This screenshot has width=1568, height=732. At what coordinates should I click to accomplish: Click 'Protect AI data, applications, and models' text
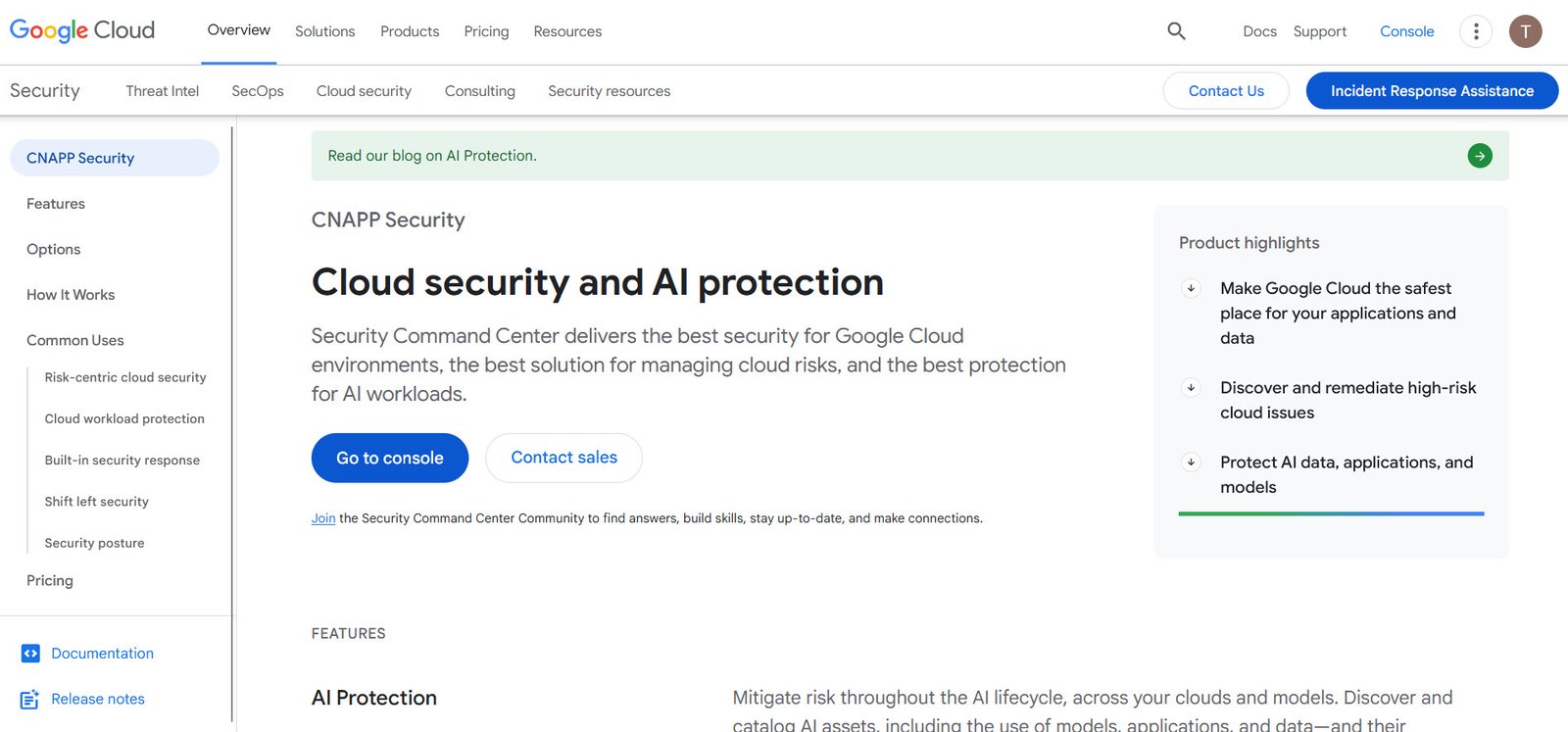point(1347,474)
